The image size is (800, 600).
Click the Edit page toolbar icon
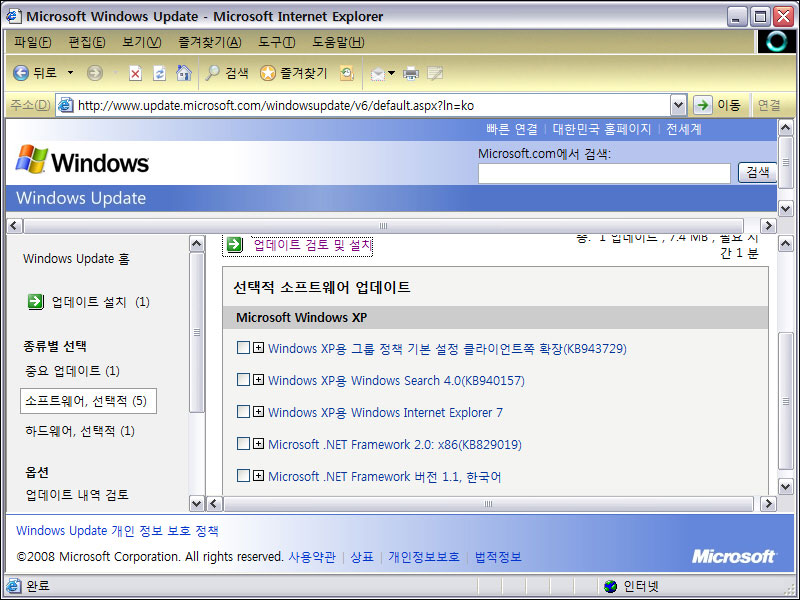[435, 74]
